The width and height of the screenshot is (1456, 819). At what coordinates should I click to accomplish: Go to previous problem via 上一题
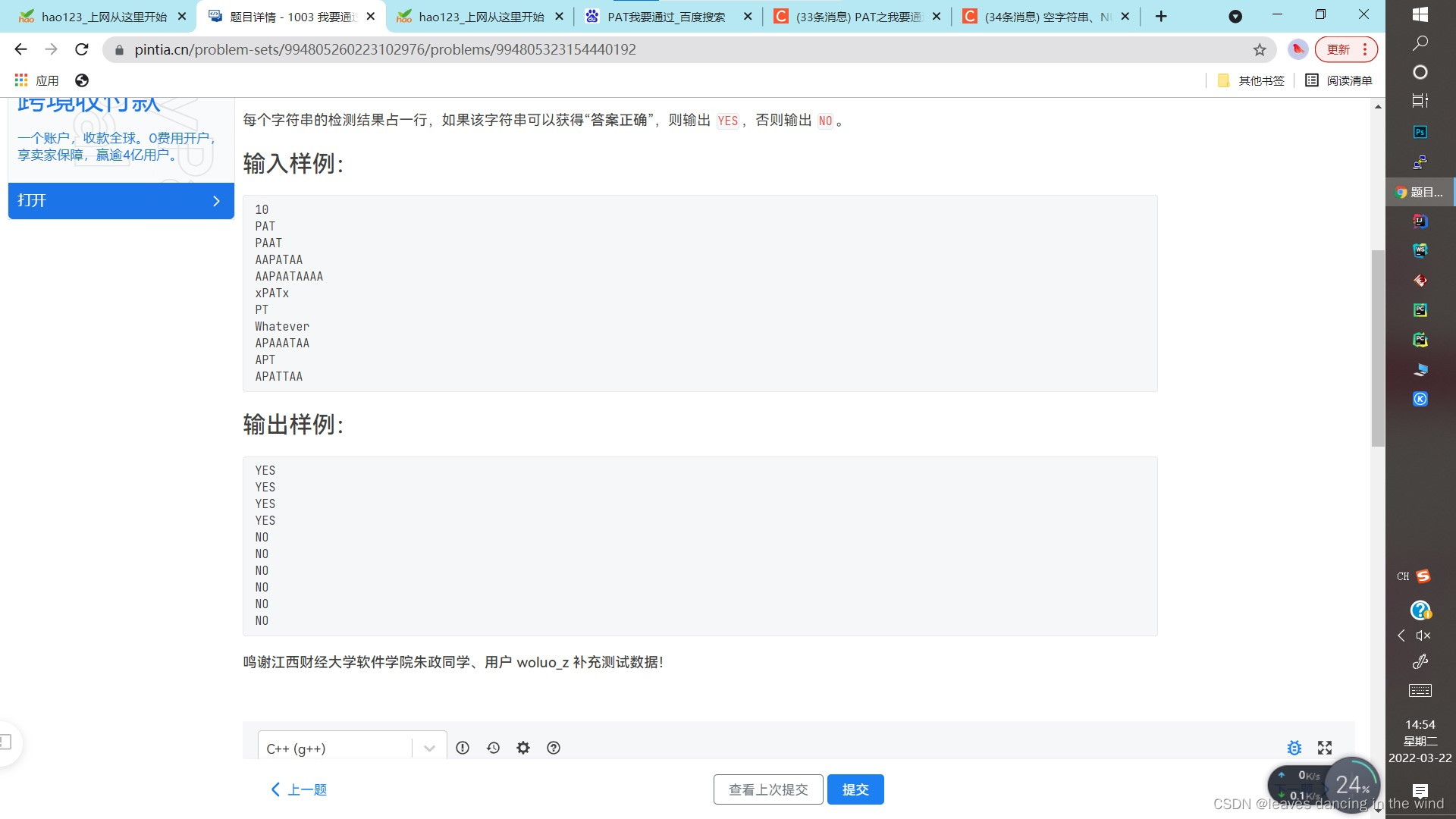[299, 789]
